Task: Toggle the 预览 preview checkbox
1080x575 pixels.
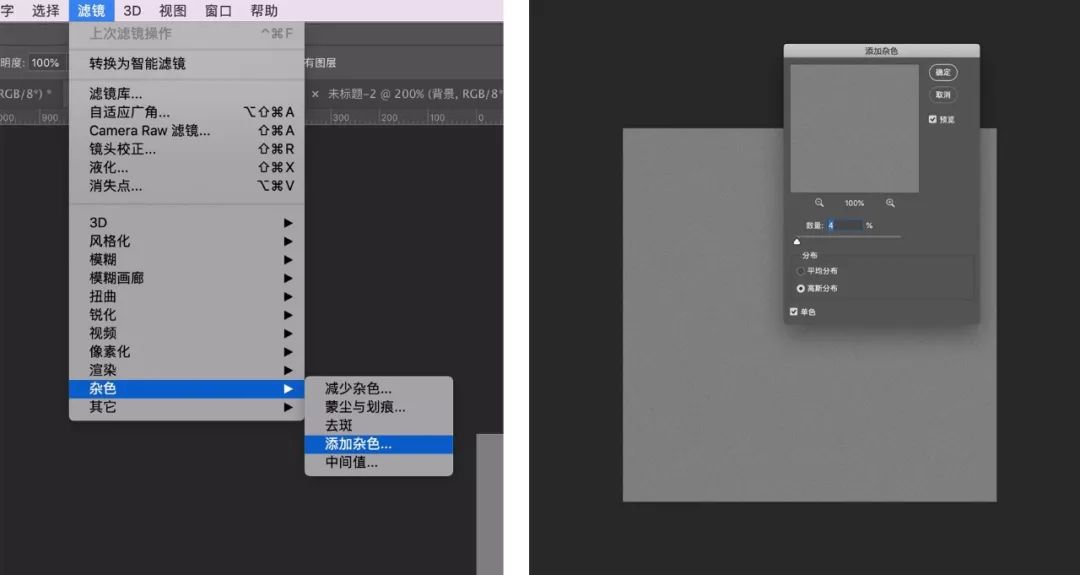Action: 933,119
